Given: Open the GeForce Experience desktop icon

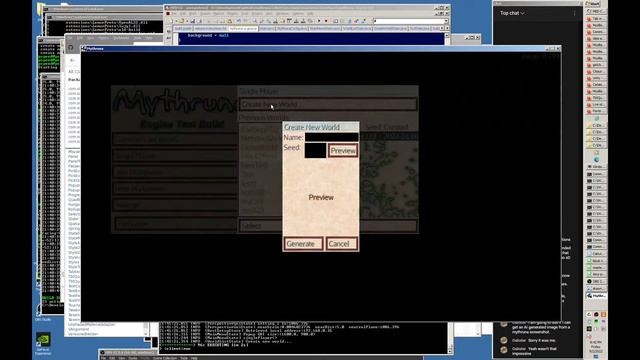Looking at the screenshot, I should (43, 343).
